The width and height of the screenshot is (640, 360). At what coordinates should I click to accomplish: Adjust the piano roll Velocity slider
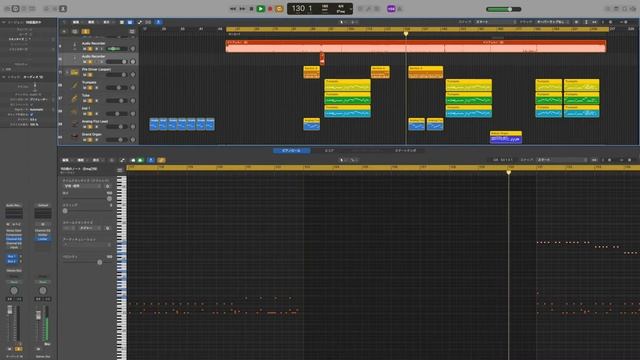88,262
